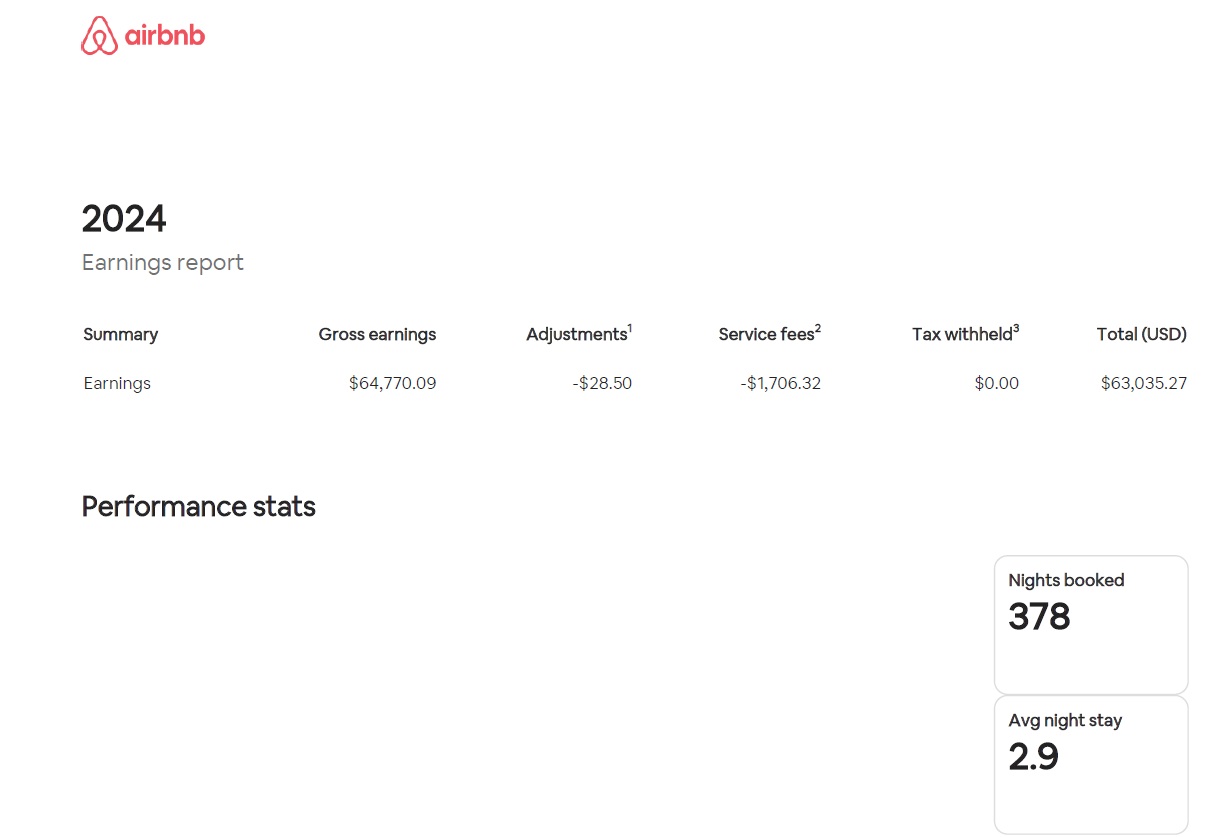This screenshot has height=837, width=1213.
Task: Click the -$28.50 adjustments value
Action: tap(602, 384)
